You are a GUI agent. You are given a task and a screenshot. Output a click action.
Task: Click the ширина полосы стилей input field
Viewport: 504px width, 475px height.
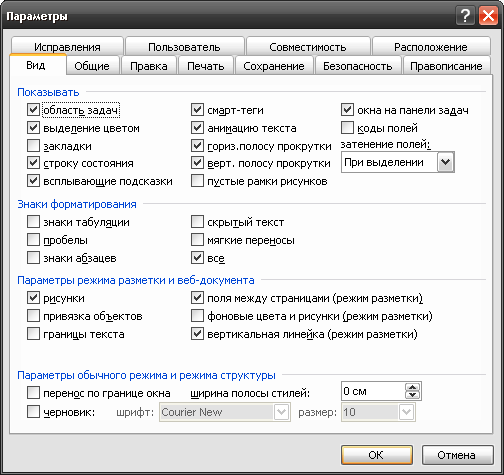(373, 391)
